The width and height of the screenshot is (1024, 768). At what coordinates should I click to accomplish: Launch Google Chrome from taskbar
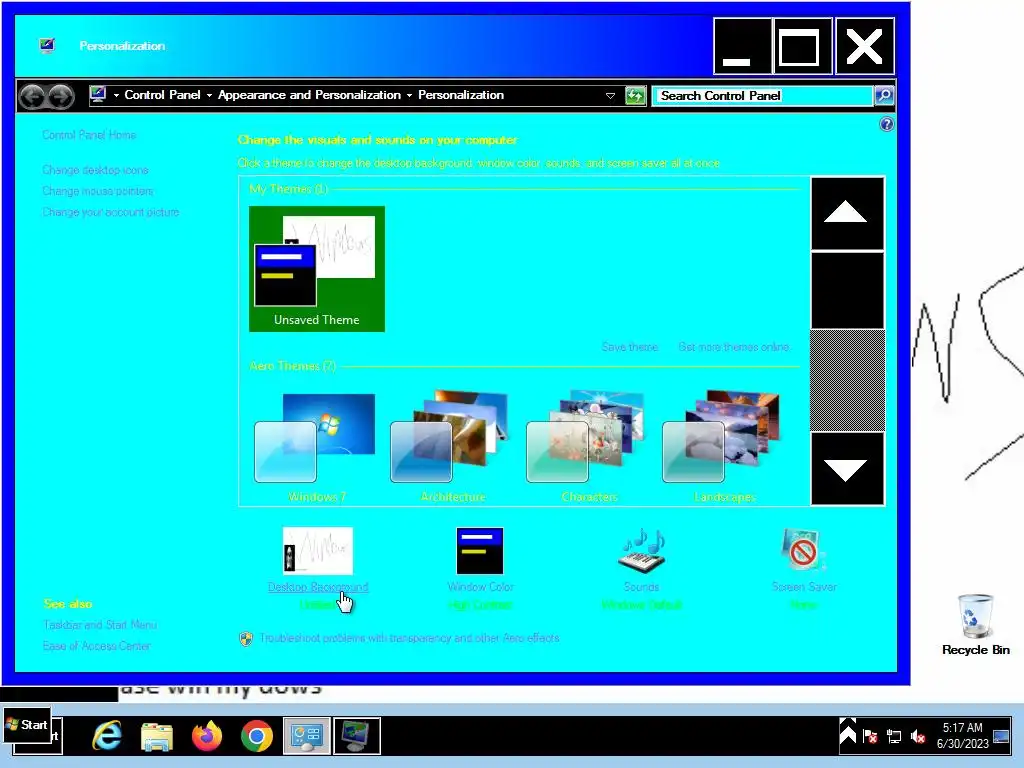click(257, 736)
